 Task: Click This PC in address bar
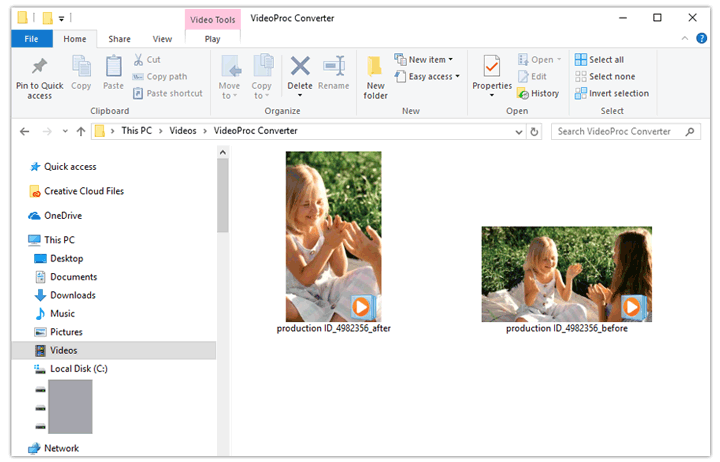(x=136, y=131)
